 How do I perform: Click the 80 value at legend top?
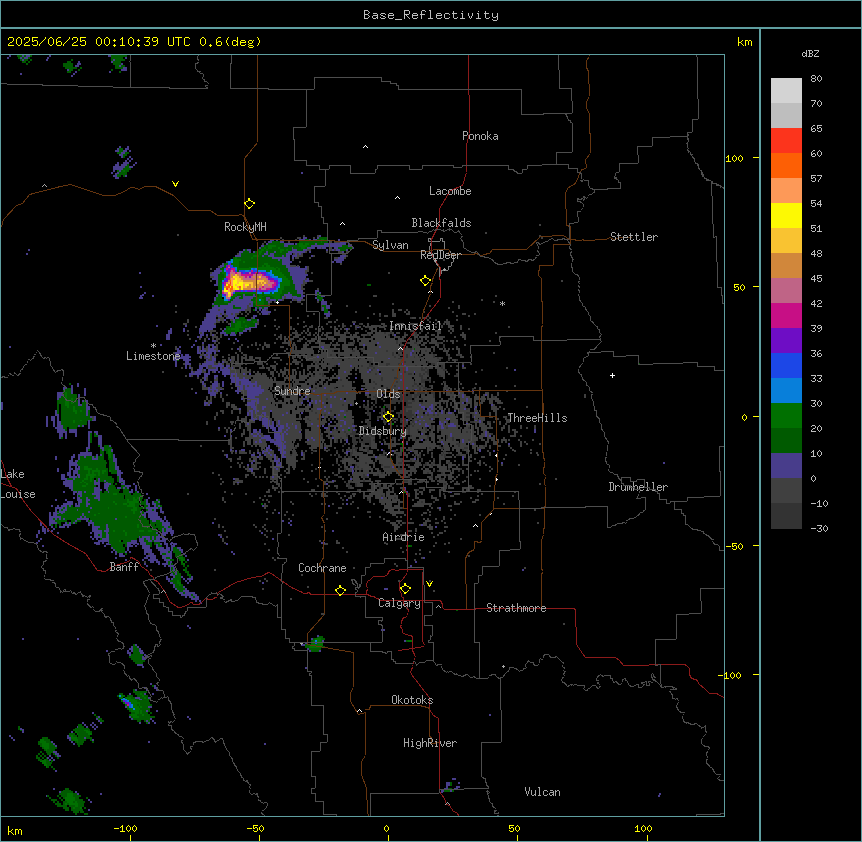(x=816, y=79)
